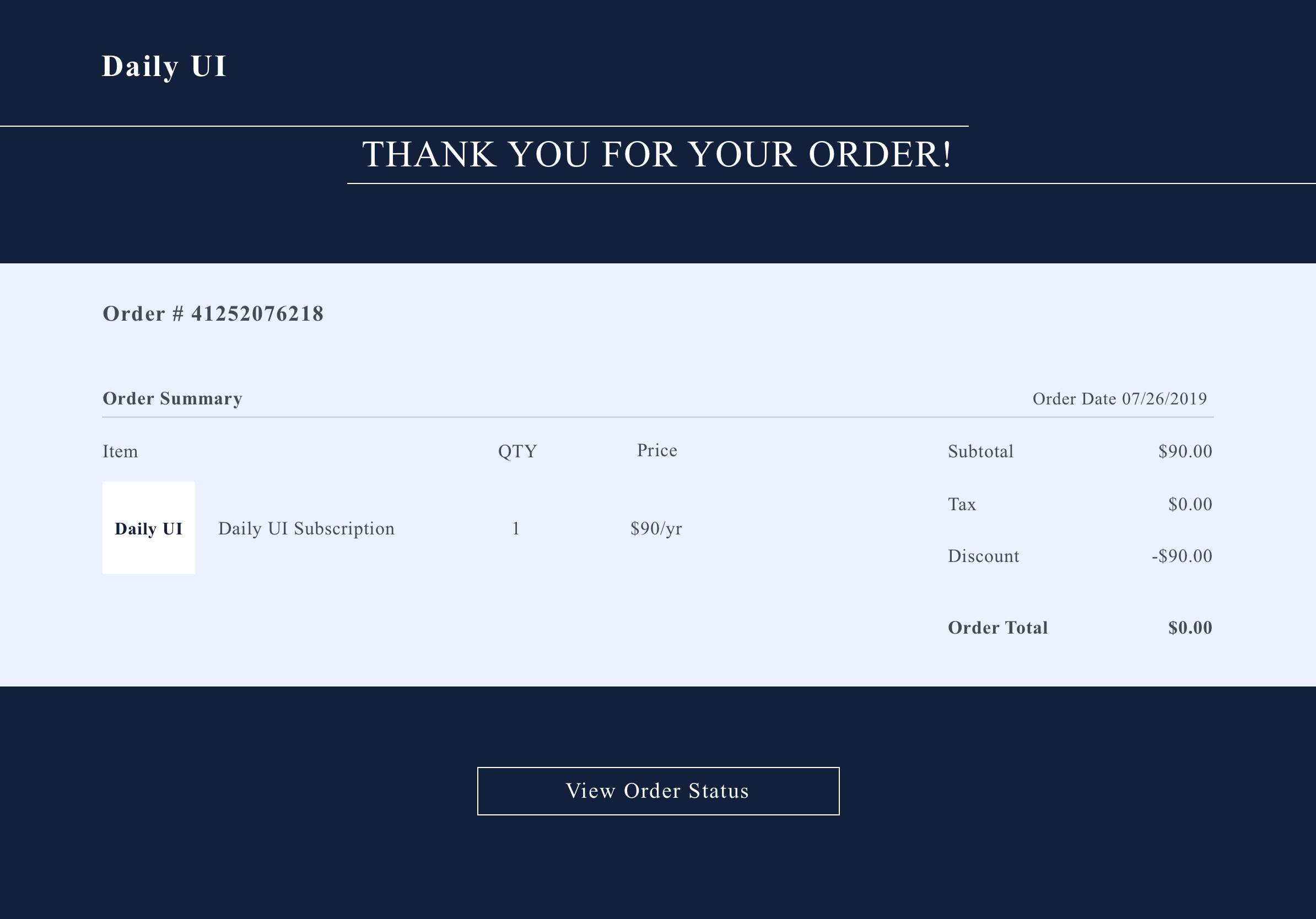The height and width of the screenshot is (919, 1316).
Task: Click the Order Total label
Action: pos(998,628)
